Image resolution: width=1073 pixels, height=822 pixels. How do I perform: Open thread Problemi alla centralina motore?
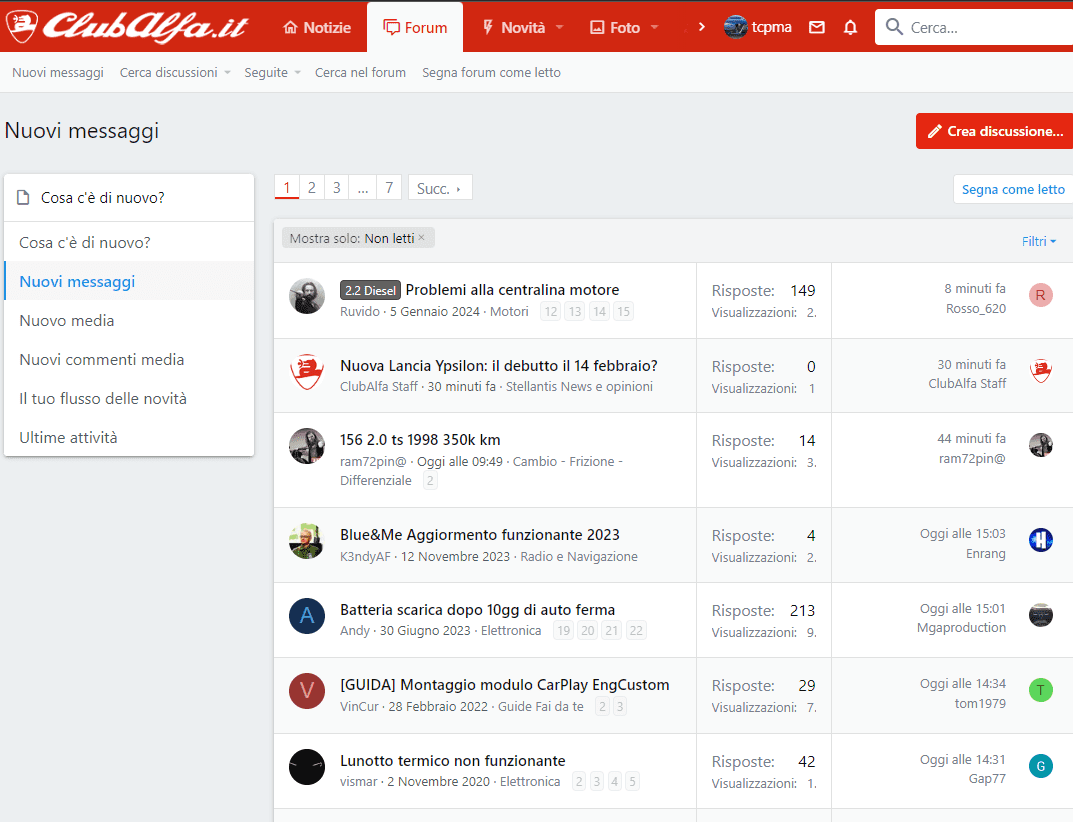(x=512, y=290)
